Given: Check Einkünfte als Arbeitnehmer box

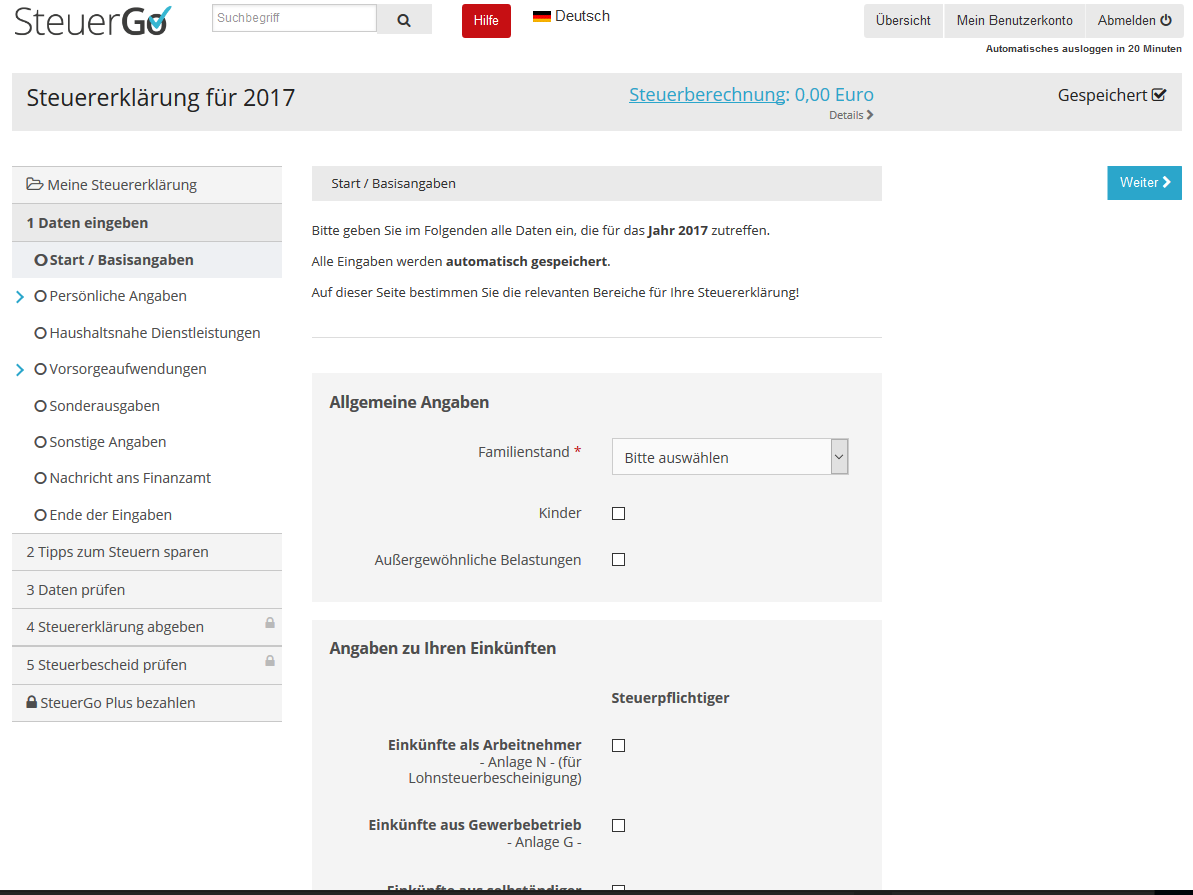Looking at the screenshot, I should point(619,746).
